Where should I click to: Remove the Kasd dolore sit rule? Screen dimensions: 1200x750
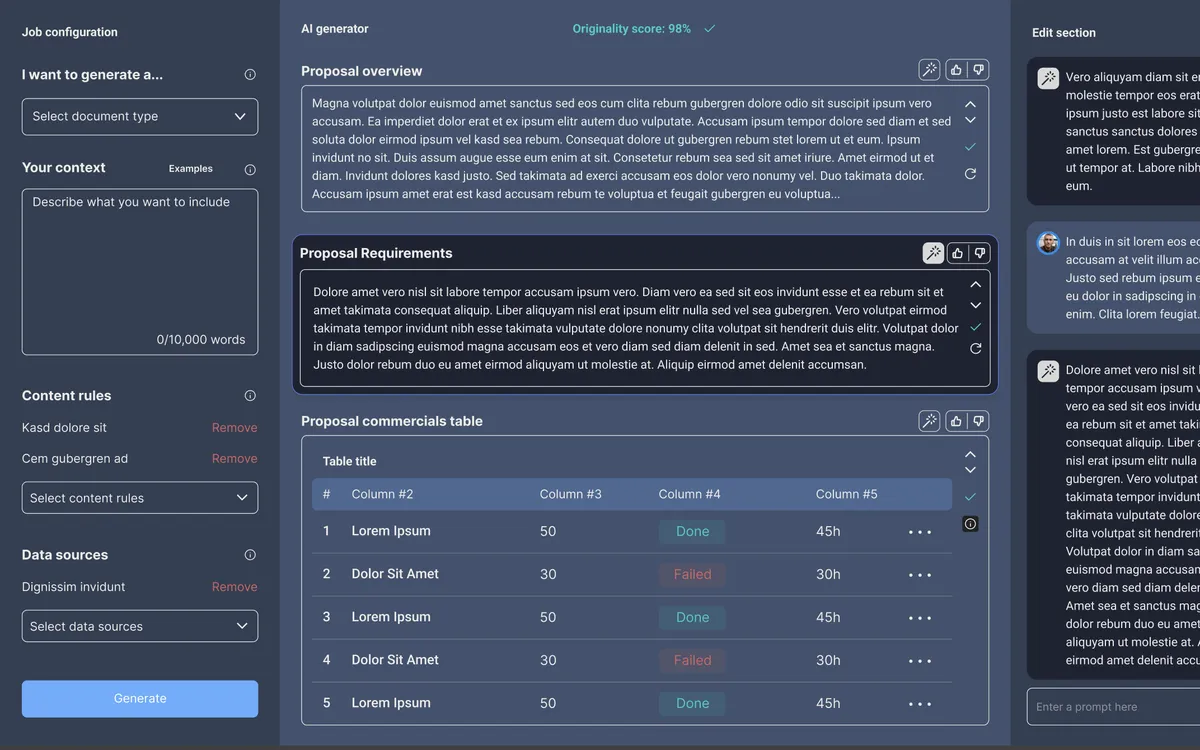coord(235,428)
